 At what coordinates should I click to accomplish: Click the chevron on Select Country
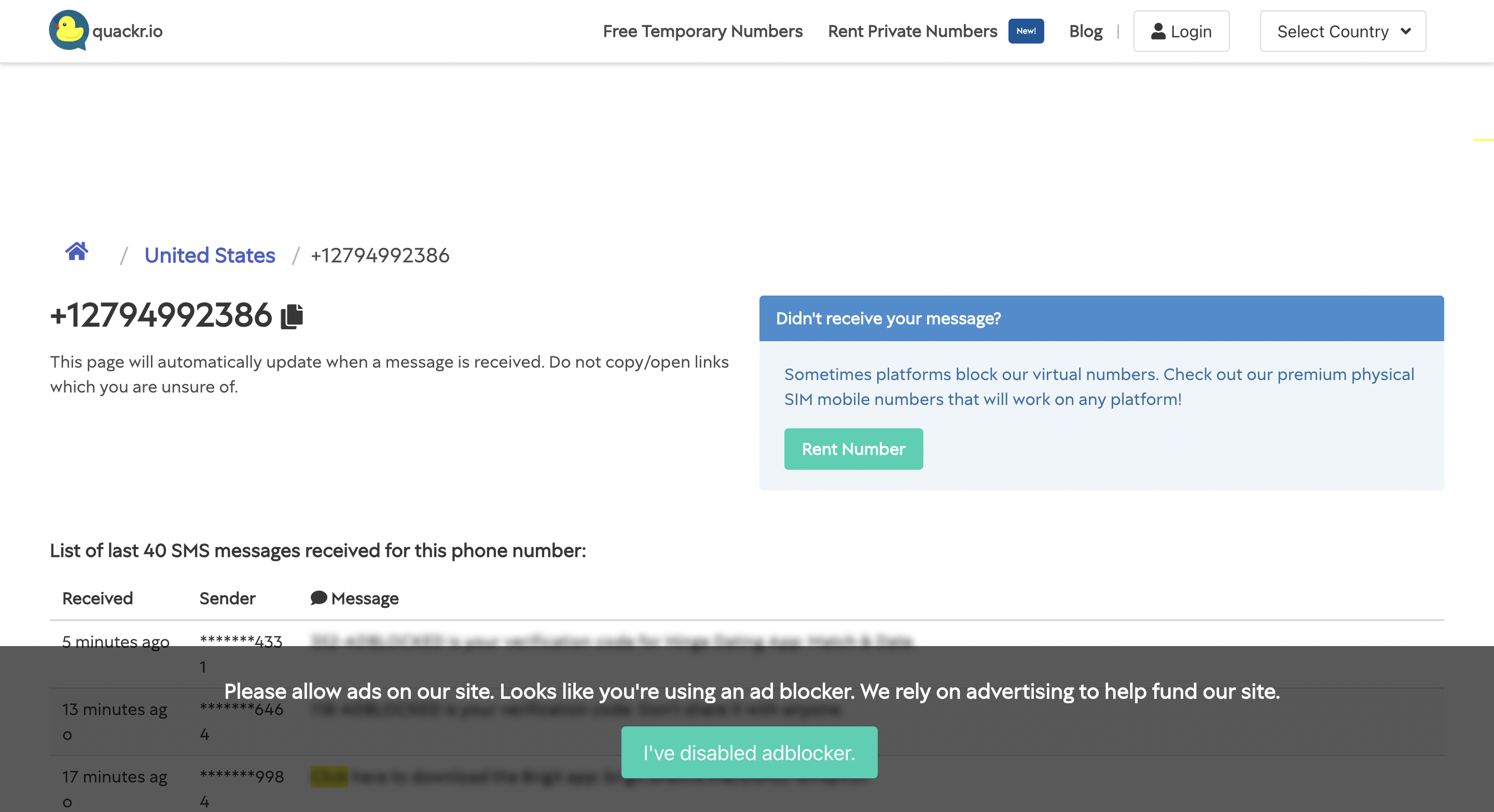[1406, 33]
